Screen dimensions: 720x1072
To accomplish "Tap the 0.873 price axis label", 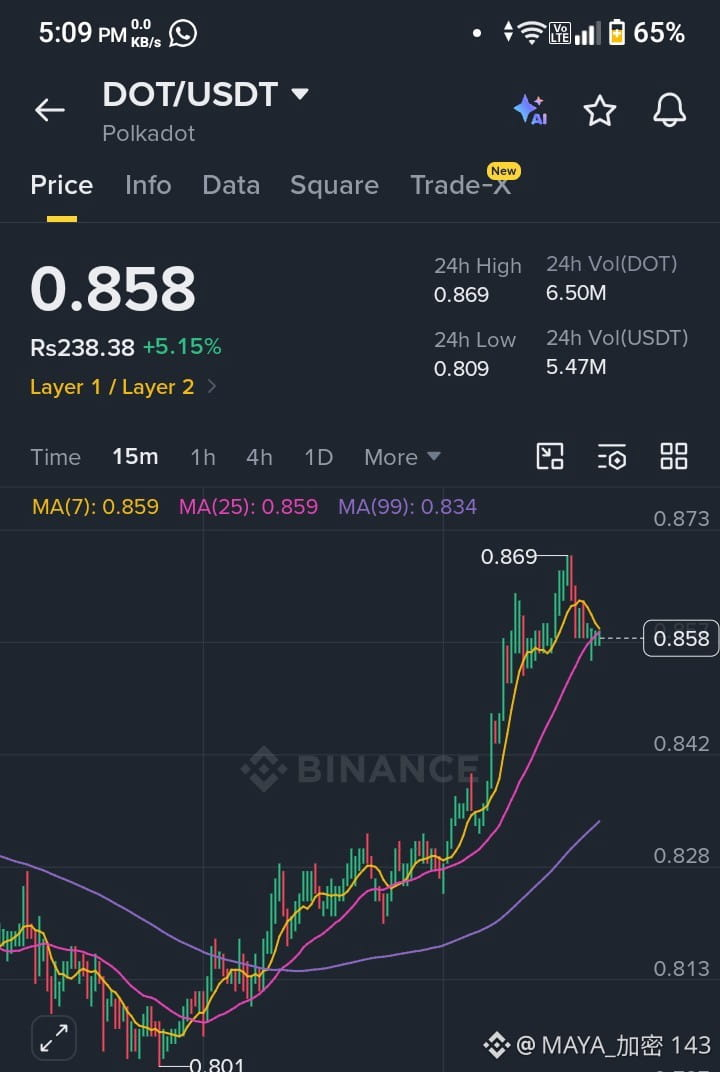I will coord(681,519).
